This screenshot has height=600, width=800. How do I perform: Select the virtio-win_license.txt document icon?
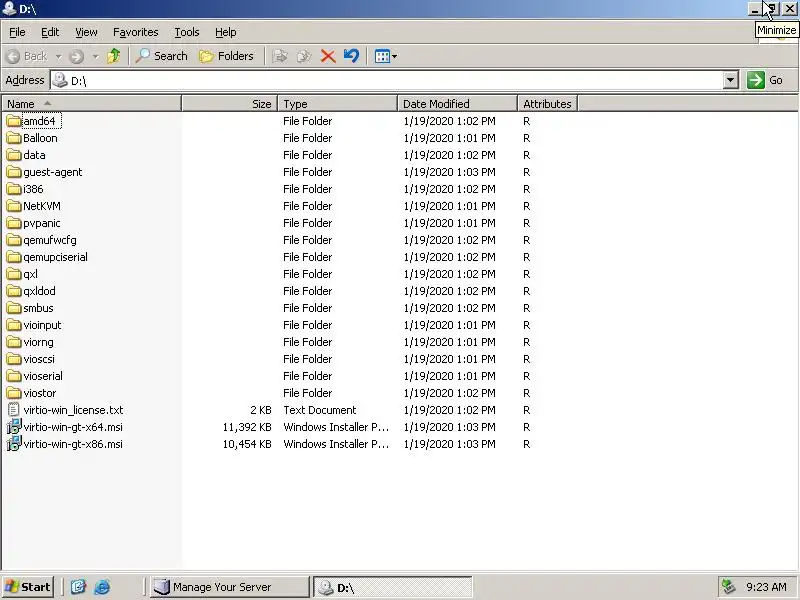click(14, 410)
